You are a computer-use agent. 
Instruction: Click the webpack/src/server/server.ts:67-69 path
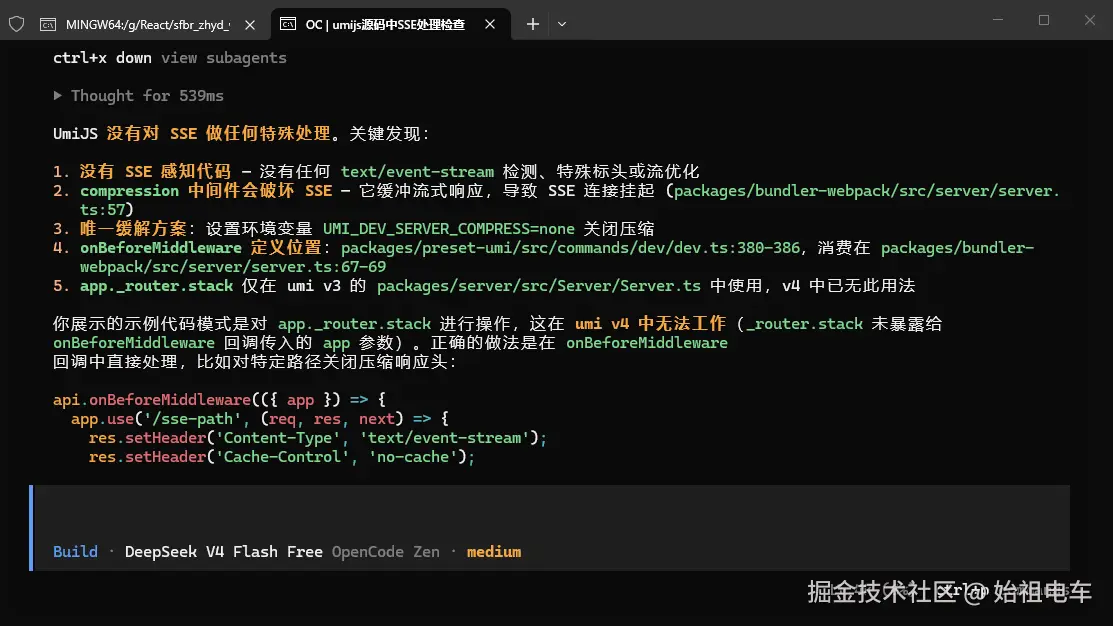point(233,267)
